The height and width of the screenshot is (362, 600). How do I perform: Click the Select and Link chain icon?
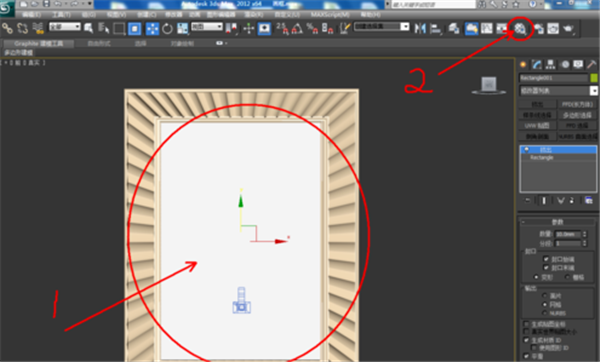coord(7,29)
